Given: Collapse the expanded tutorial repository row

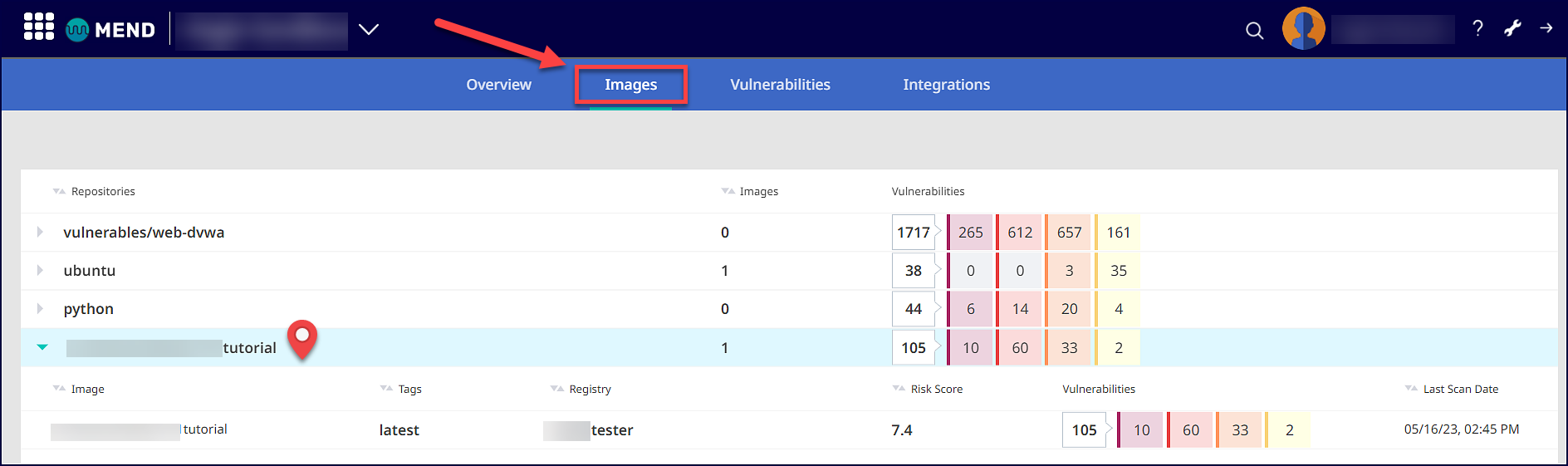Looking at the screenshot, I should (42, 347).
